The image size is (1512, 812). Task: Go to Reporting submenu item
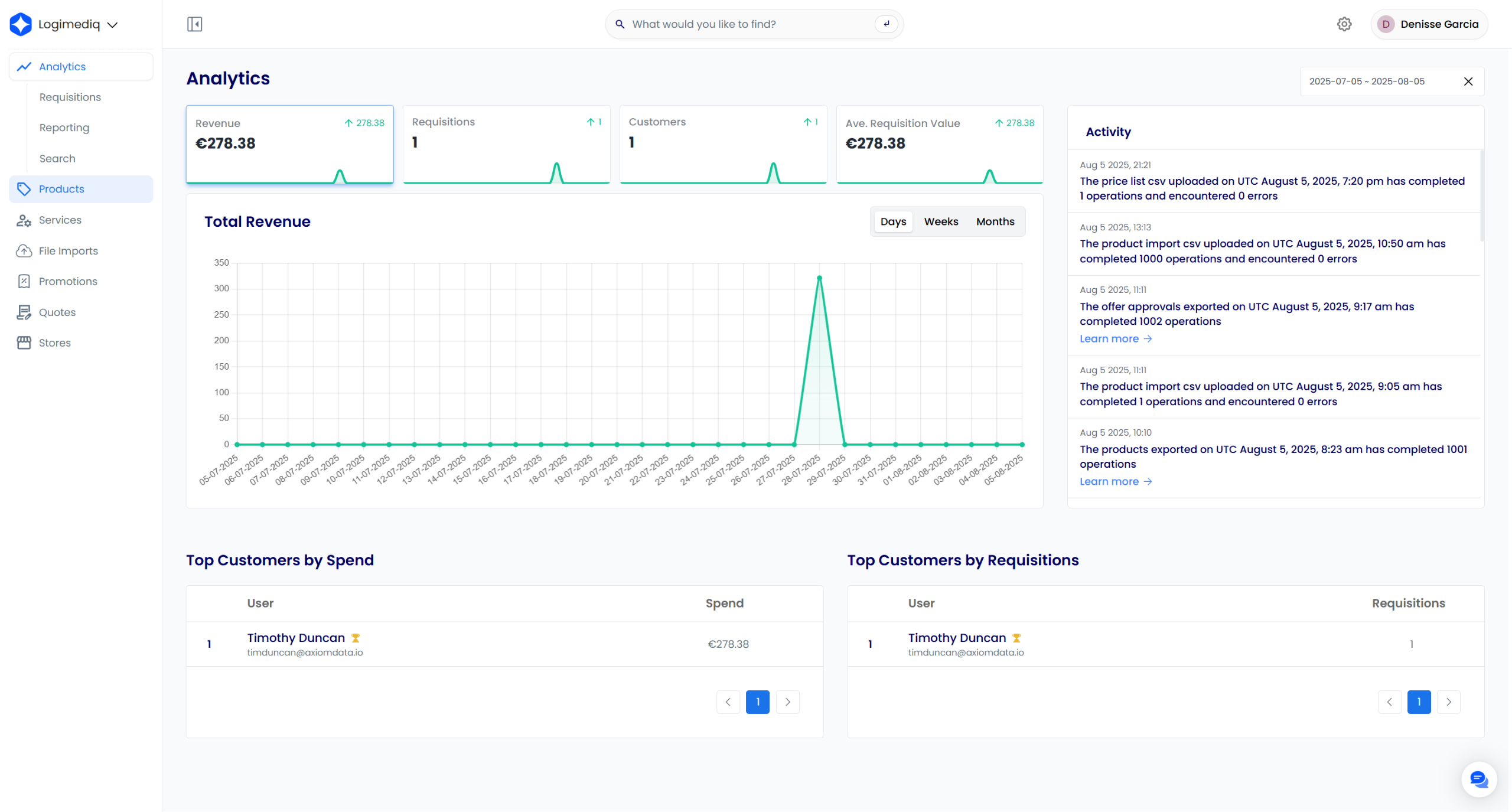(x=64, y=128)
